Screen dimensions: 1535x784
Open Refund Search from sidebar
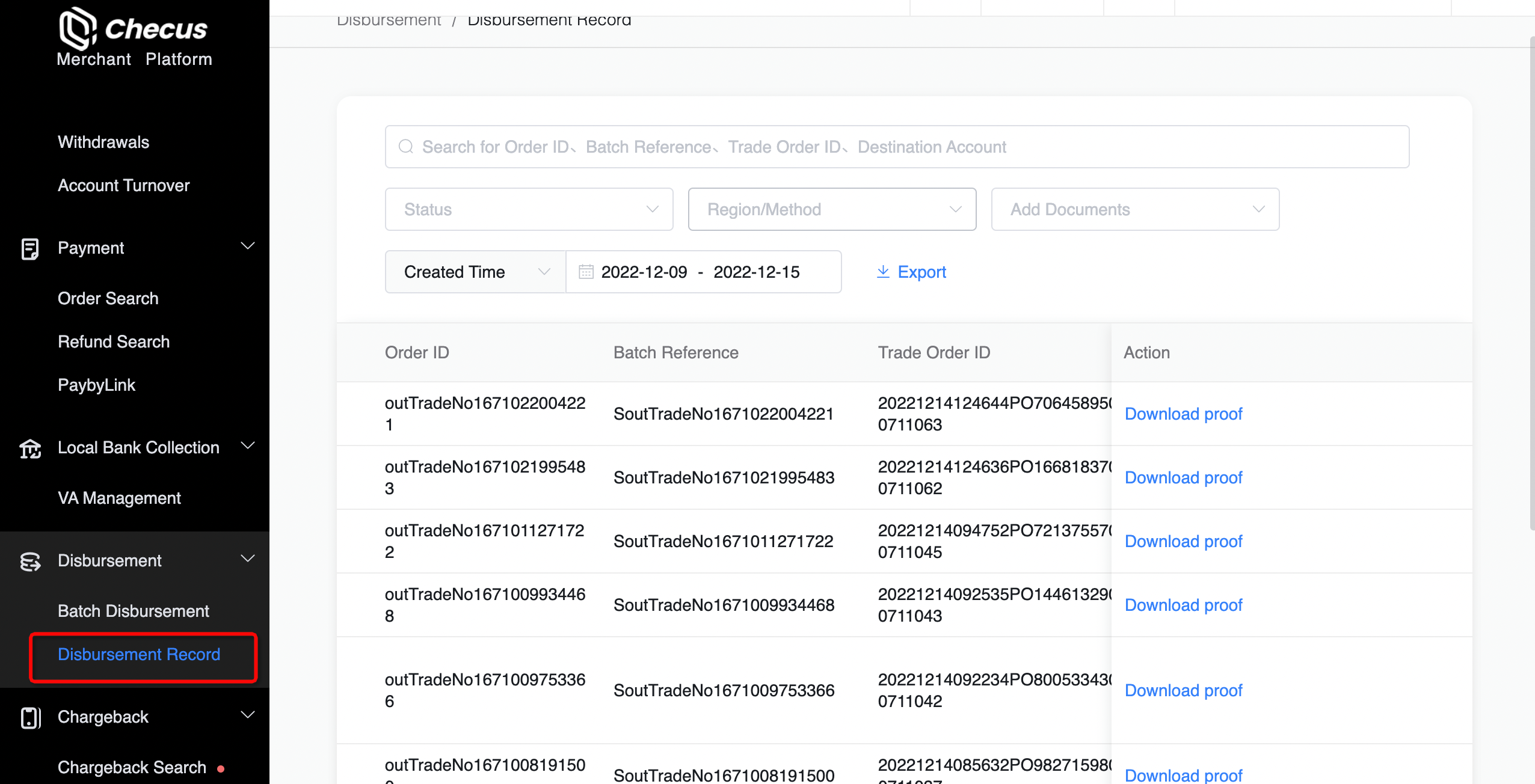click(114, 341)
